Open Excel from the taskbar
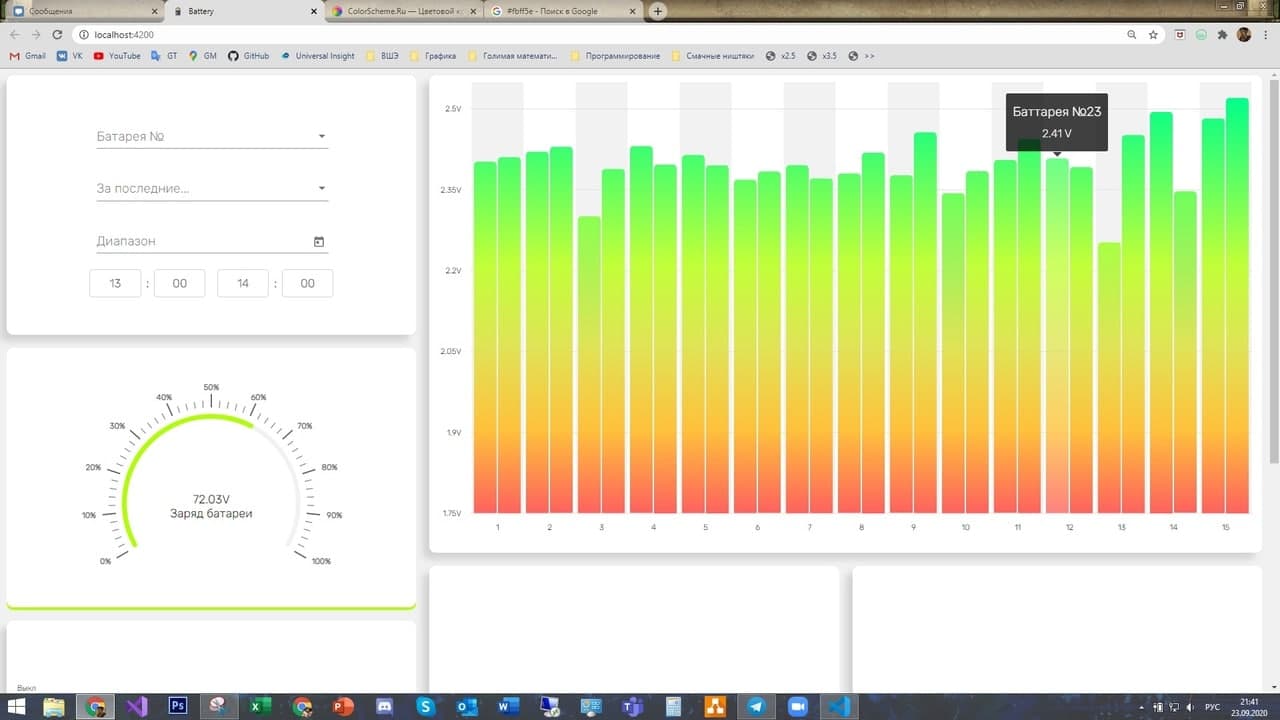The image size is (1280, 720). (x=260, y=706)
